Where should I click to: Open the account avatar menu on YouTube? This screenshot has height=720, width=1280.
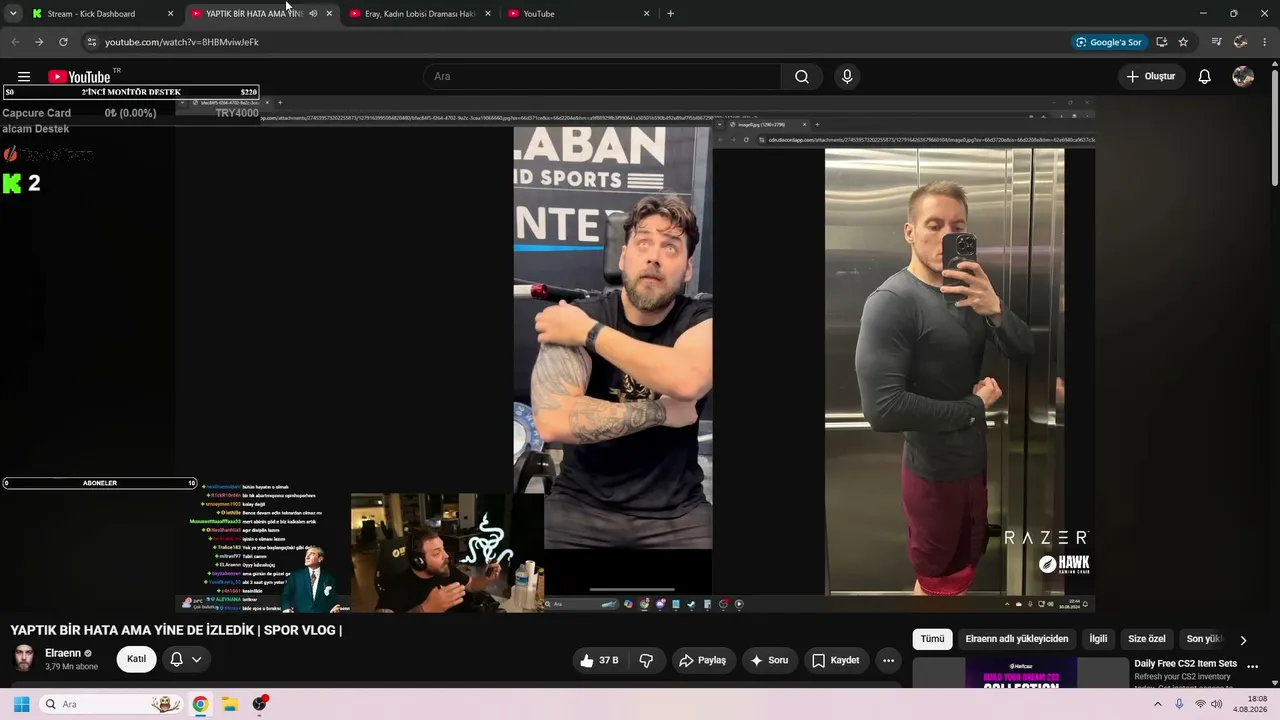pyautogui.click(x=1243, y=77)
